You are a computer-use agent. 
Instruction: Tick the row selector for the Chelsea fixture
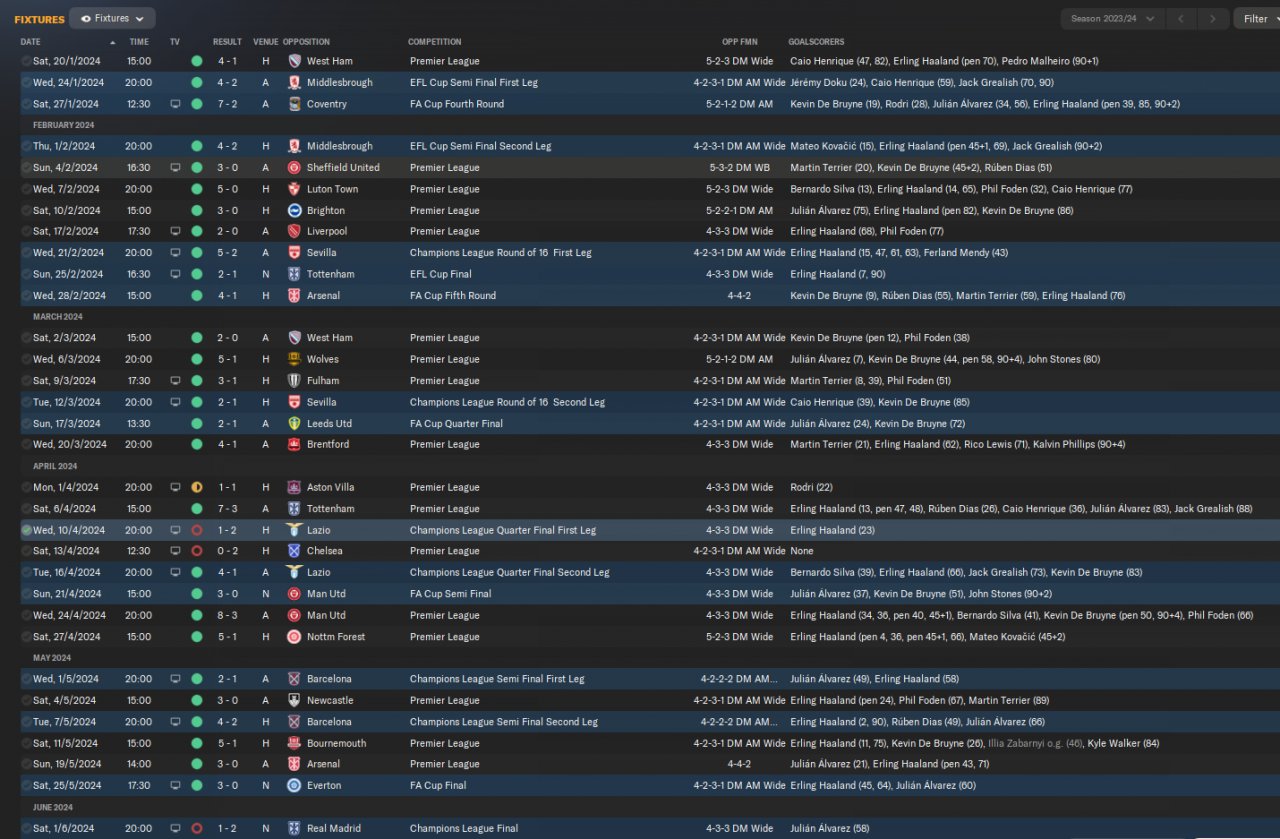(x=26, y=551)
